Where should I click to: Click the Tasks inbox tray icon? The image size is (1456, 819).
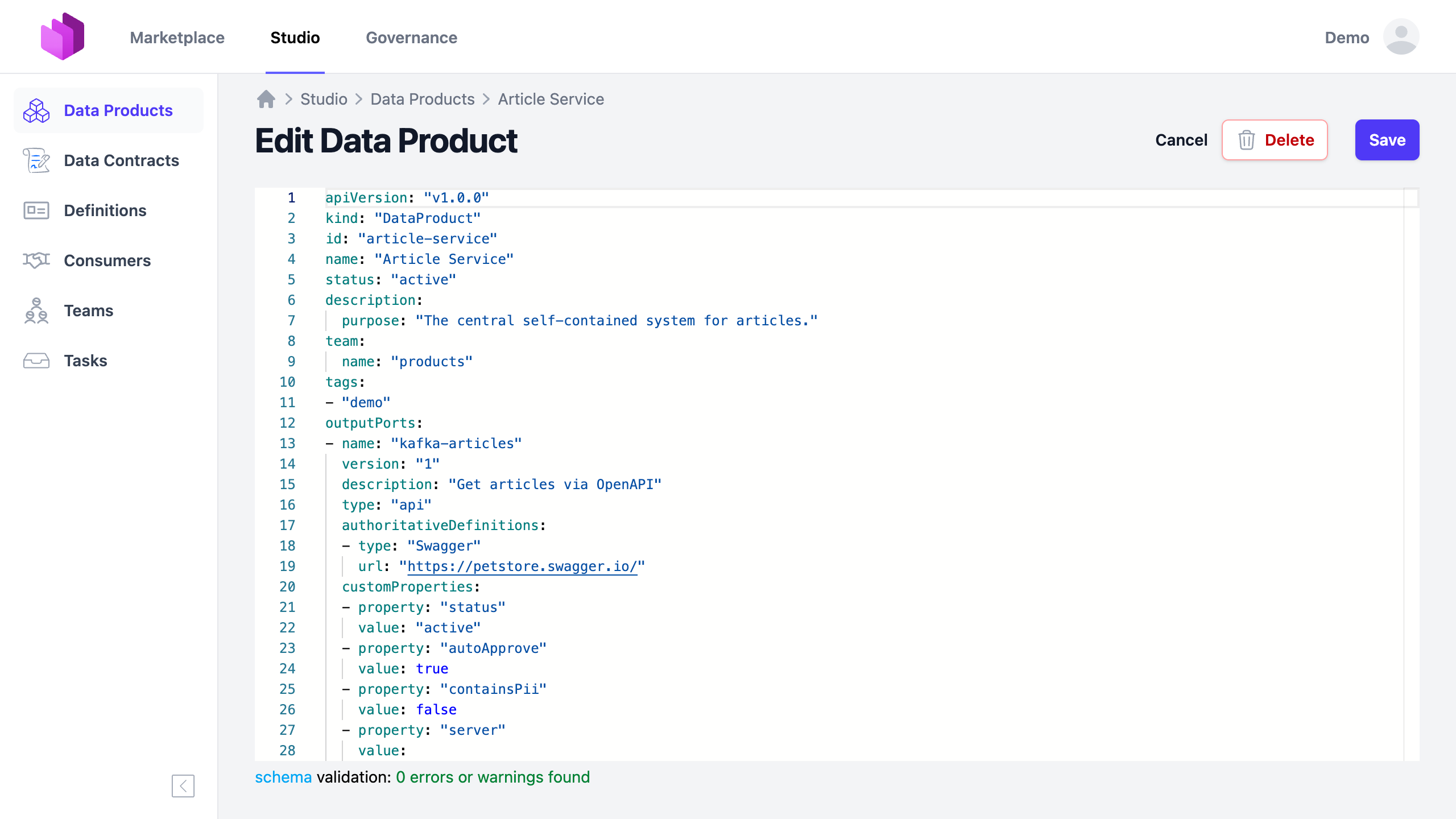36,361
